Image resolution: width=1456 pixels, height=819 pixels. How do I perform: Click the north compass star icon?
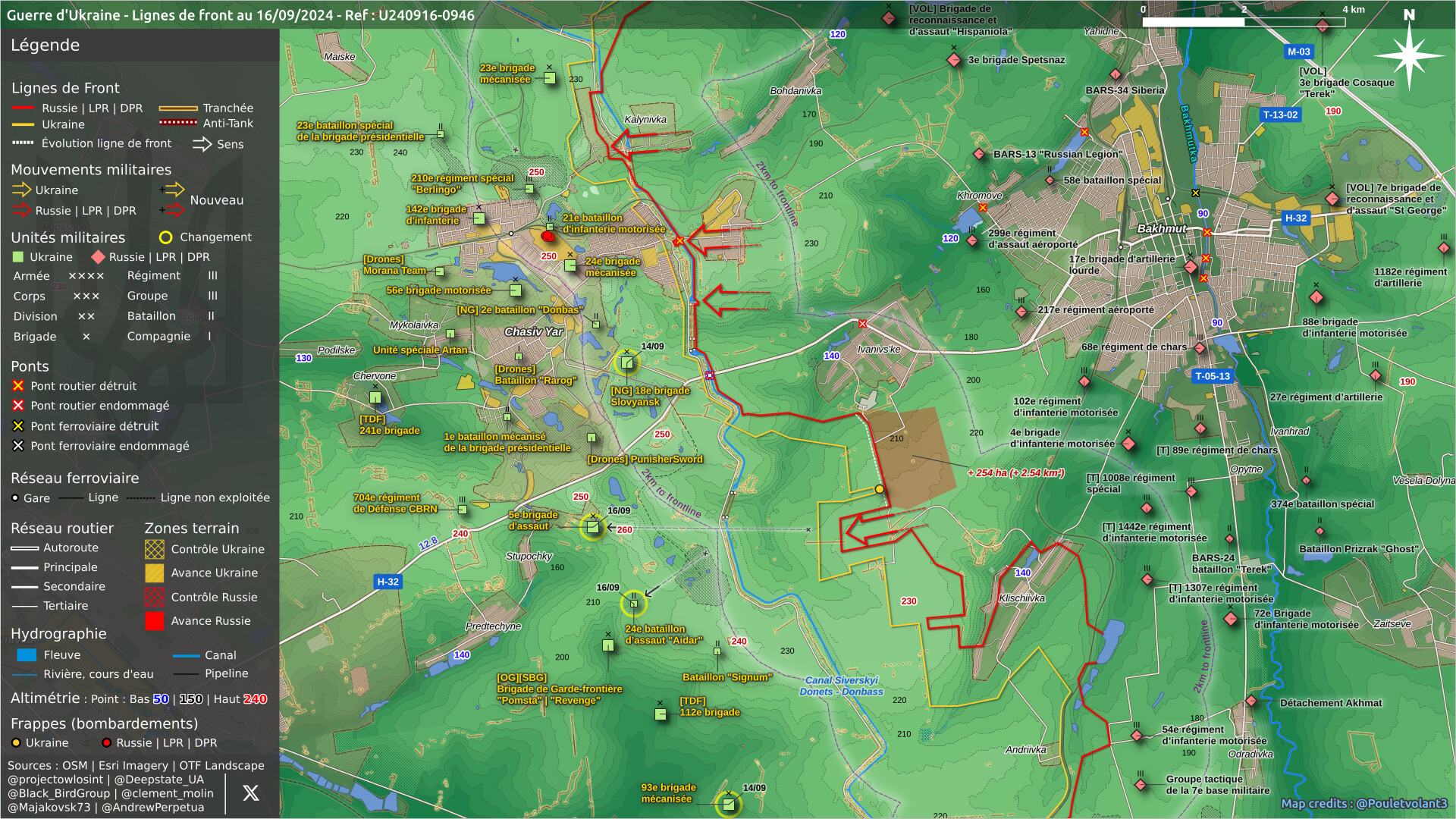pos(1409,55)
